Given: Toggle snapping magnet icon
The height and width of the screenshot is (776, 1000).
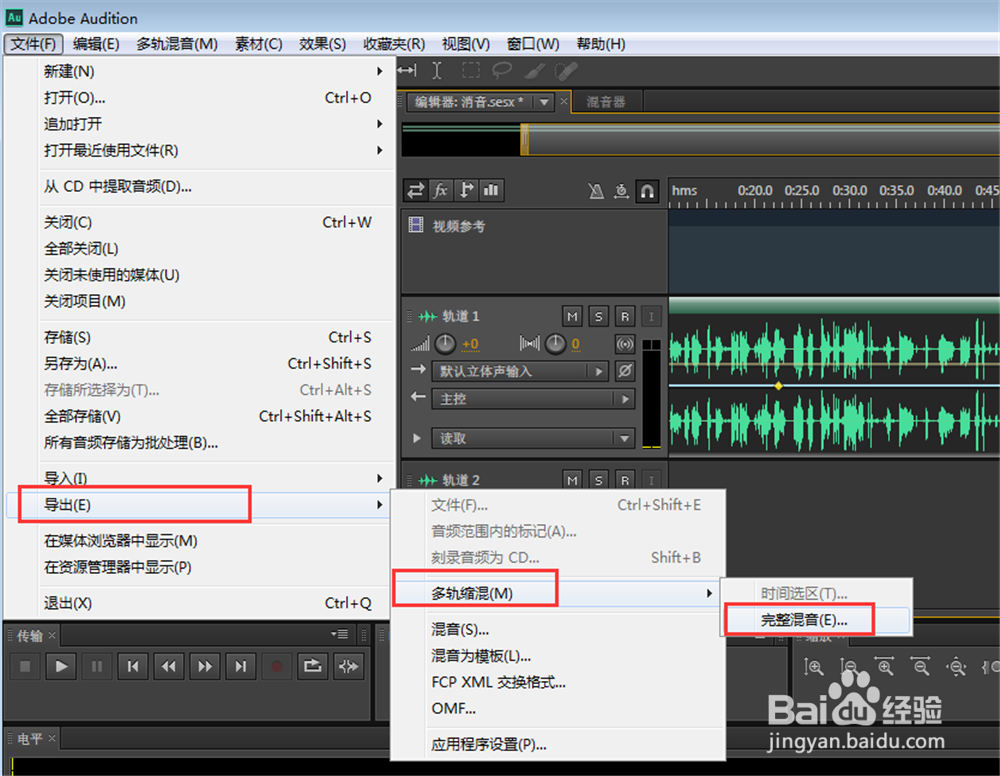Looking at the screenshot, I should [647, 191].
